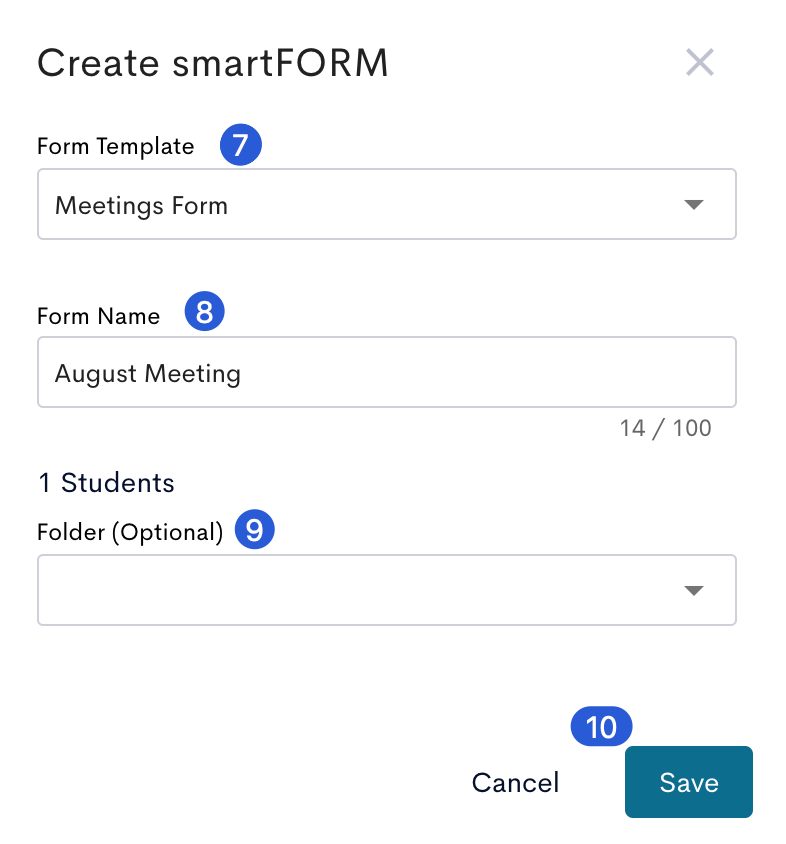
Task: Click the Folder (Optional) label
Action: coord(130,532)
